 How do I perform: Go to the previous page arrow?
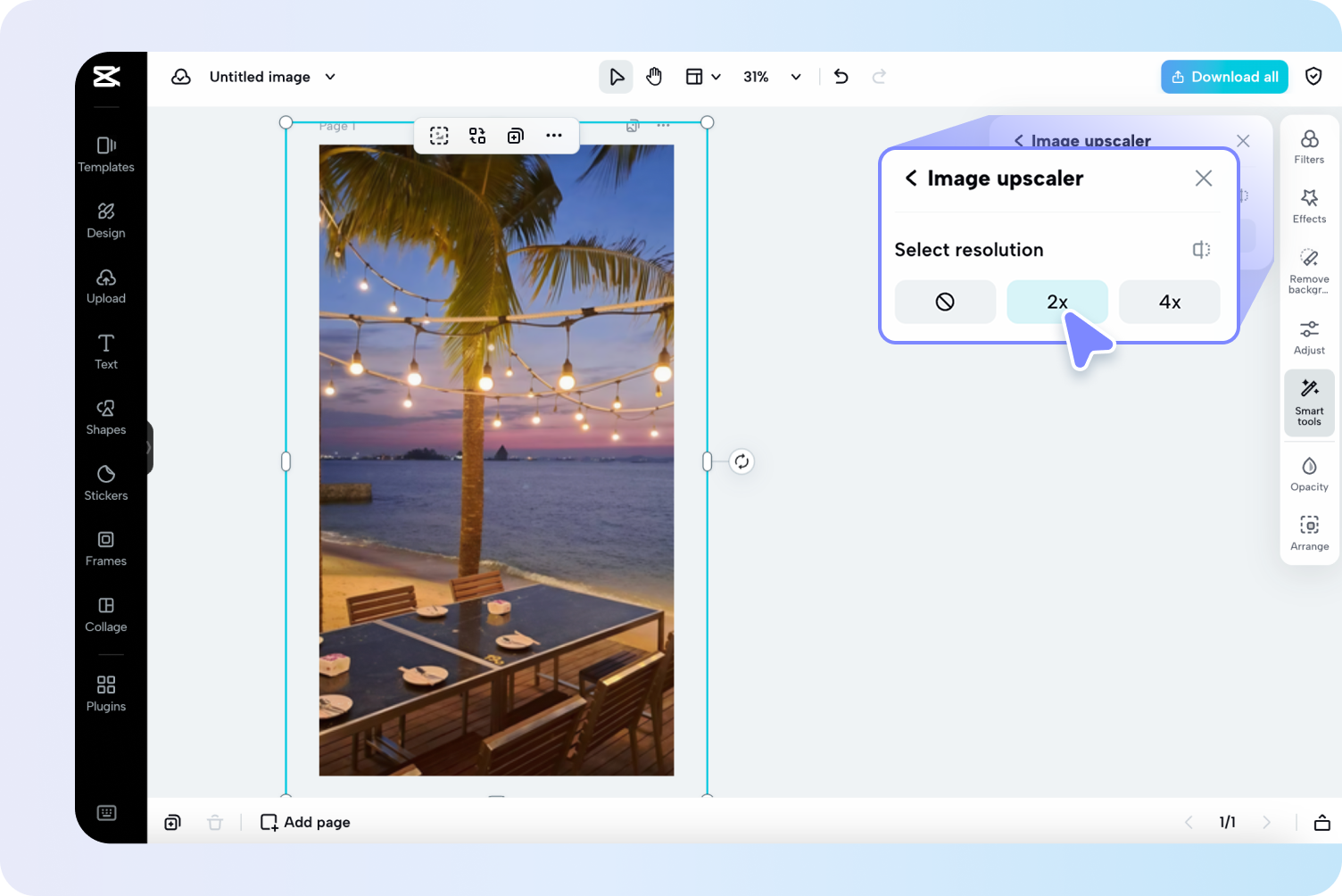point(1189,822)
